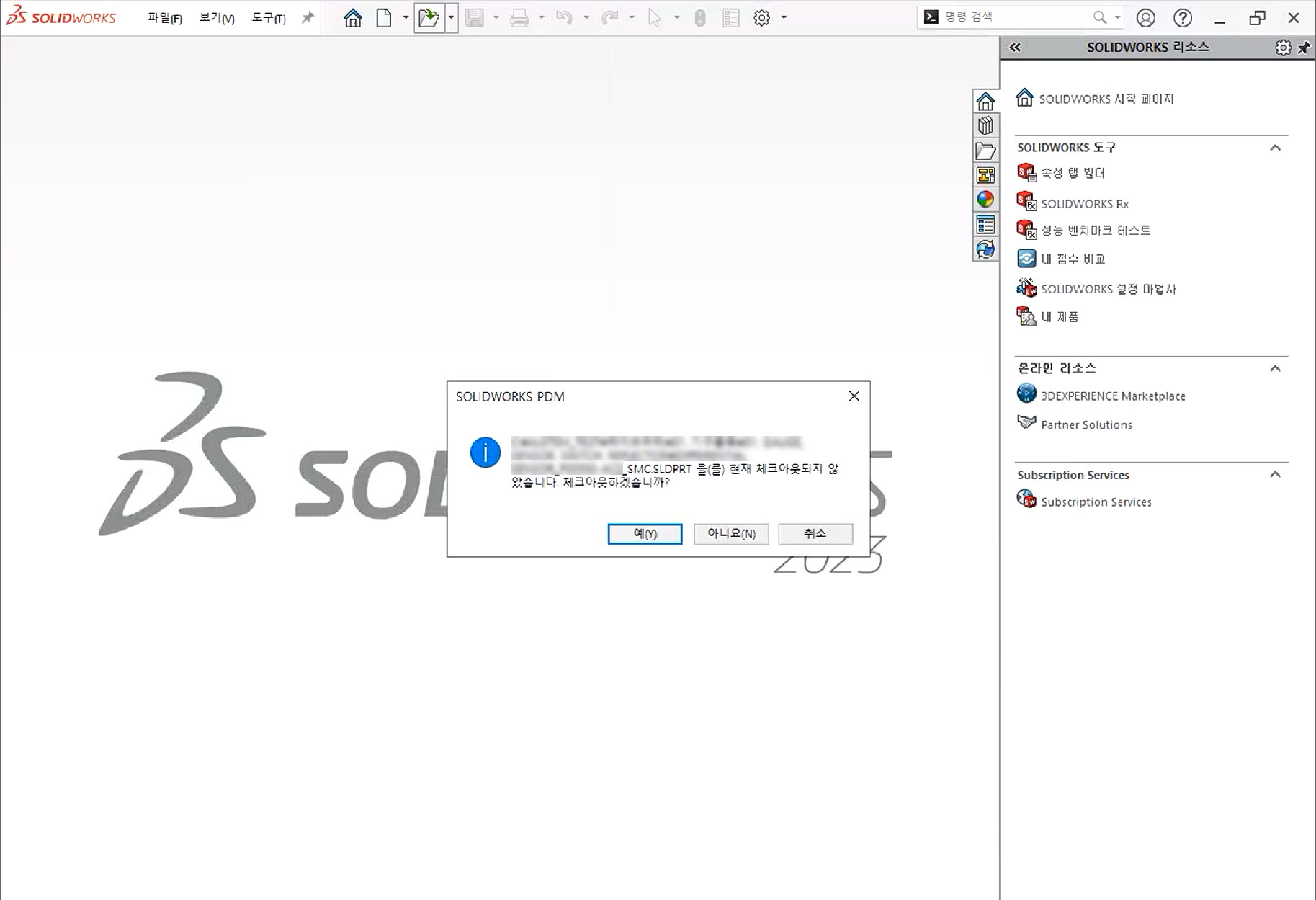Open Options with the toolbar gear icon
The height and width of the screenshot is (900, 1316).
point(761,18)
